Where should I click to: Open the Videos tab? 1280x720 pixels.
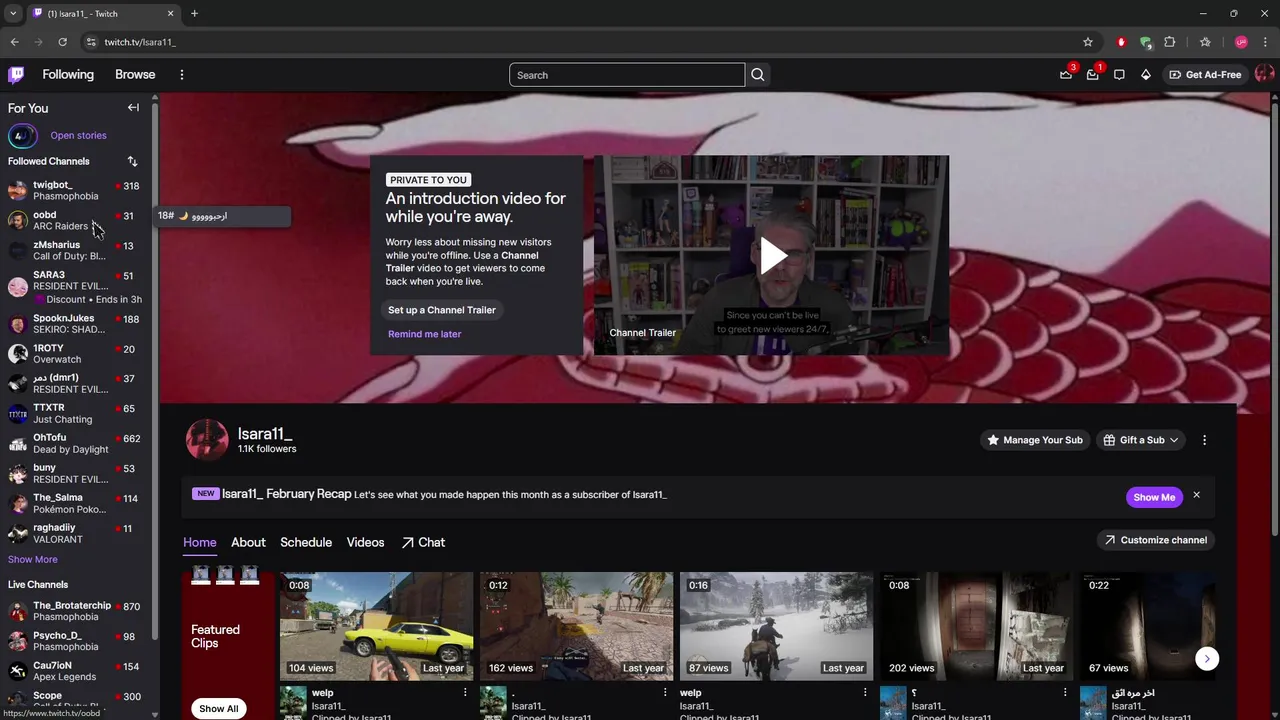click(x=365, y=542)
